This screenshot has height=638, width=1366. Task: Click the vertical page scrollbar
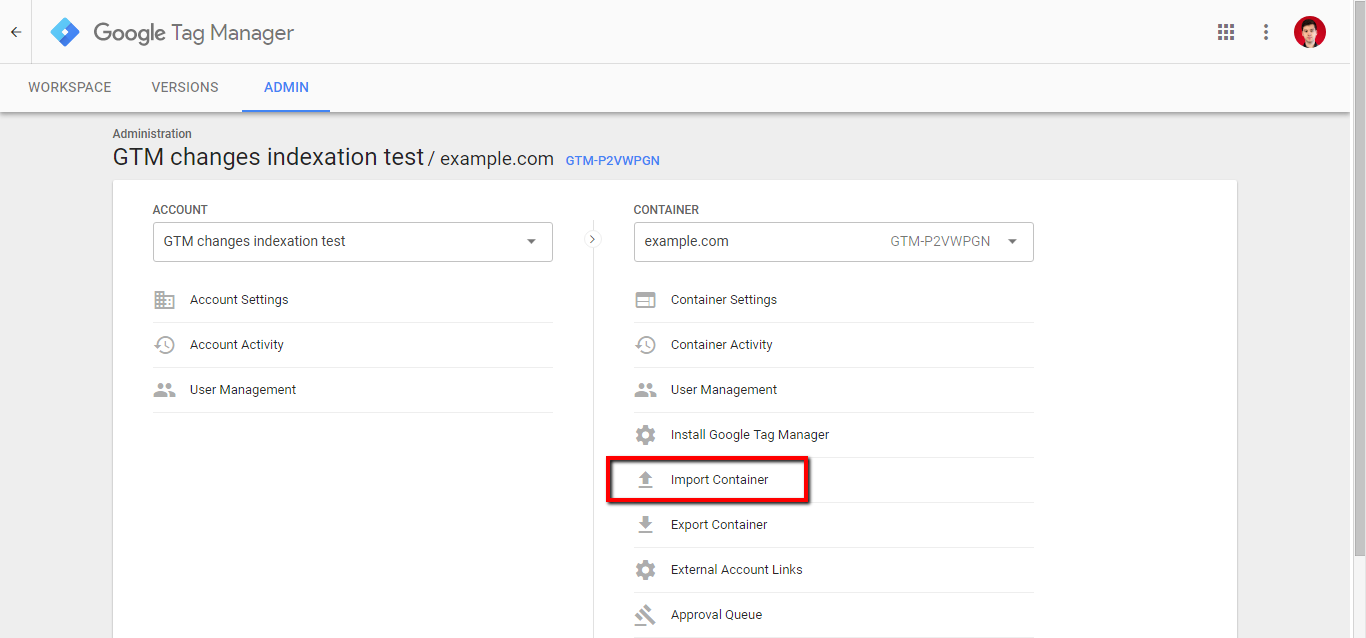click(x=1358, y=300)
